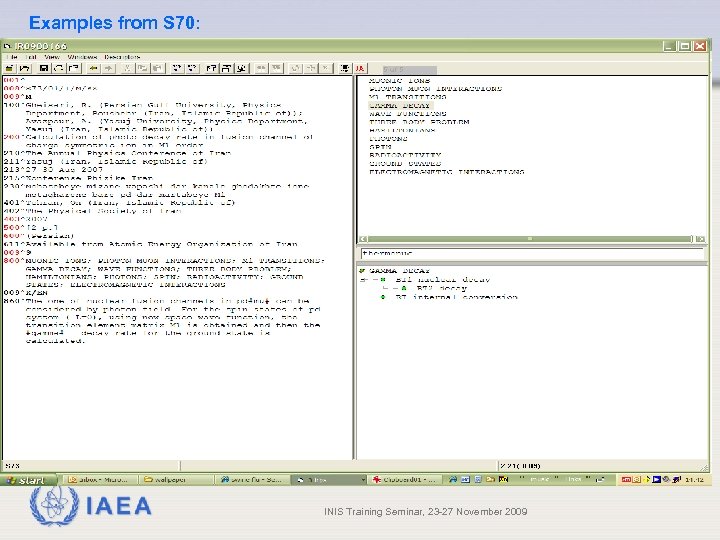Click the S73 status bar entry

[13, 466]
